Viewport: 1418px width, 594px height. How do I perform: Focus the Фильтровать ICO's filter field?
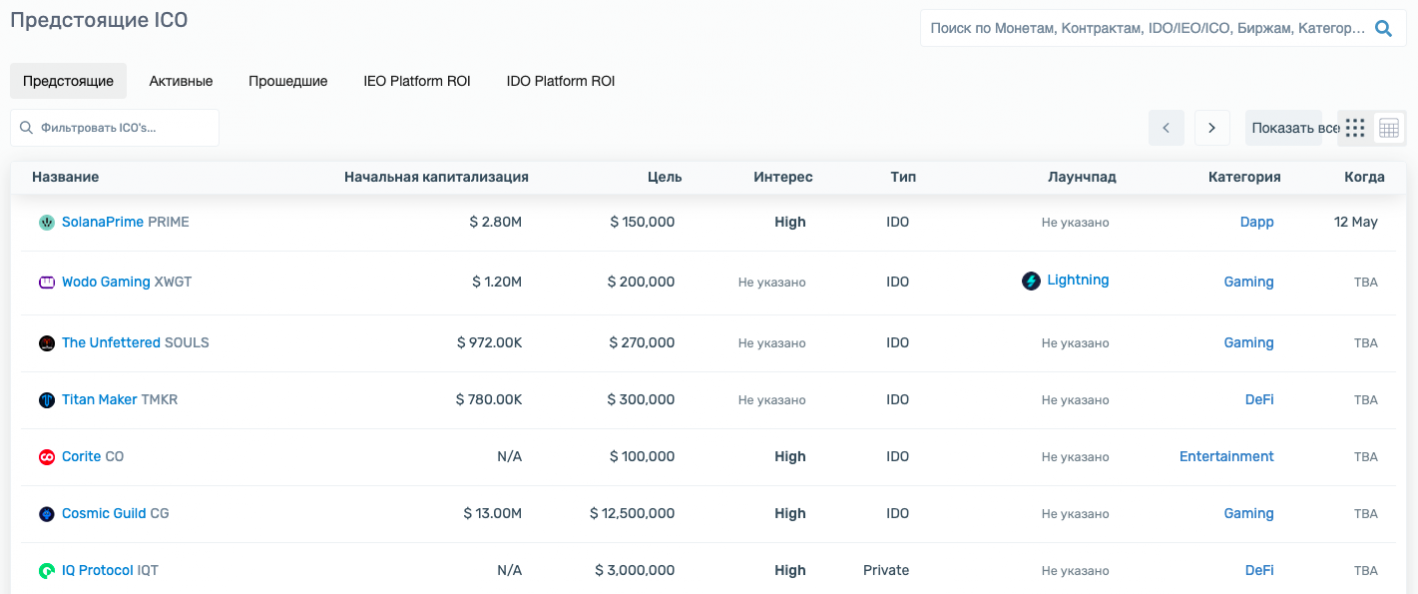115,128
